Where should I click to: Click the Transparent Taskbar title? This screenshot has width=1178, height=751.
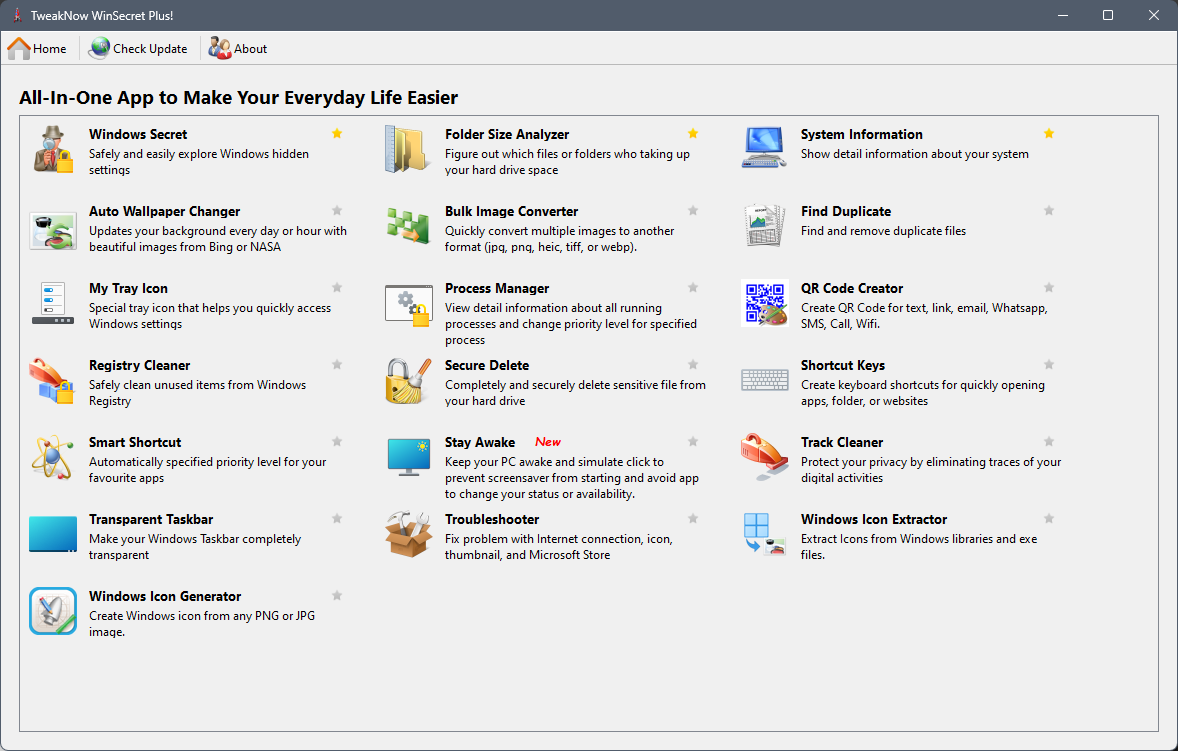(150, 519)
